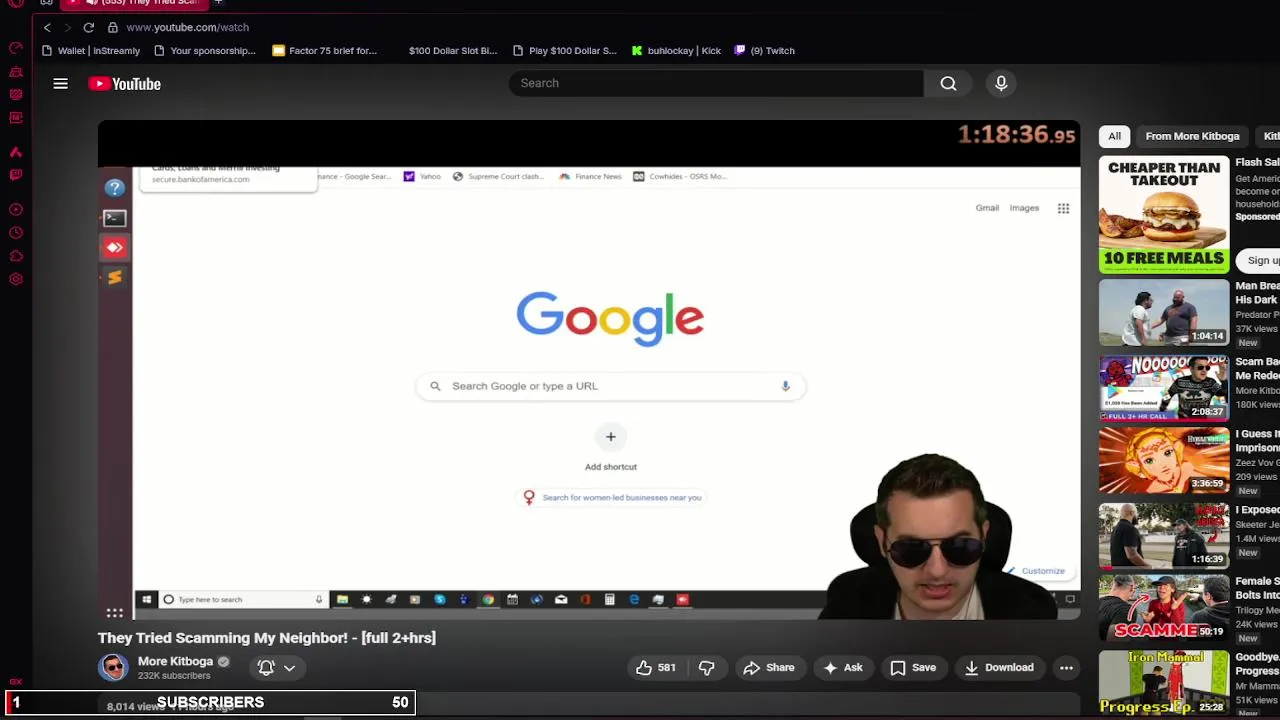
Task: Open the Factor 75 brief bookmark
Action: [x=324, y=51]
